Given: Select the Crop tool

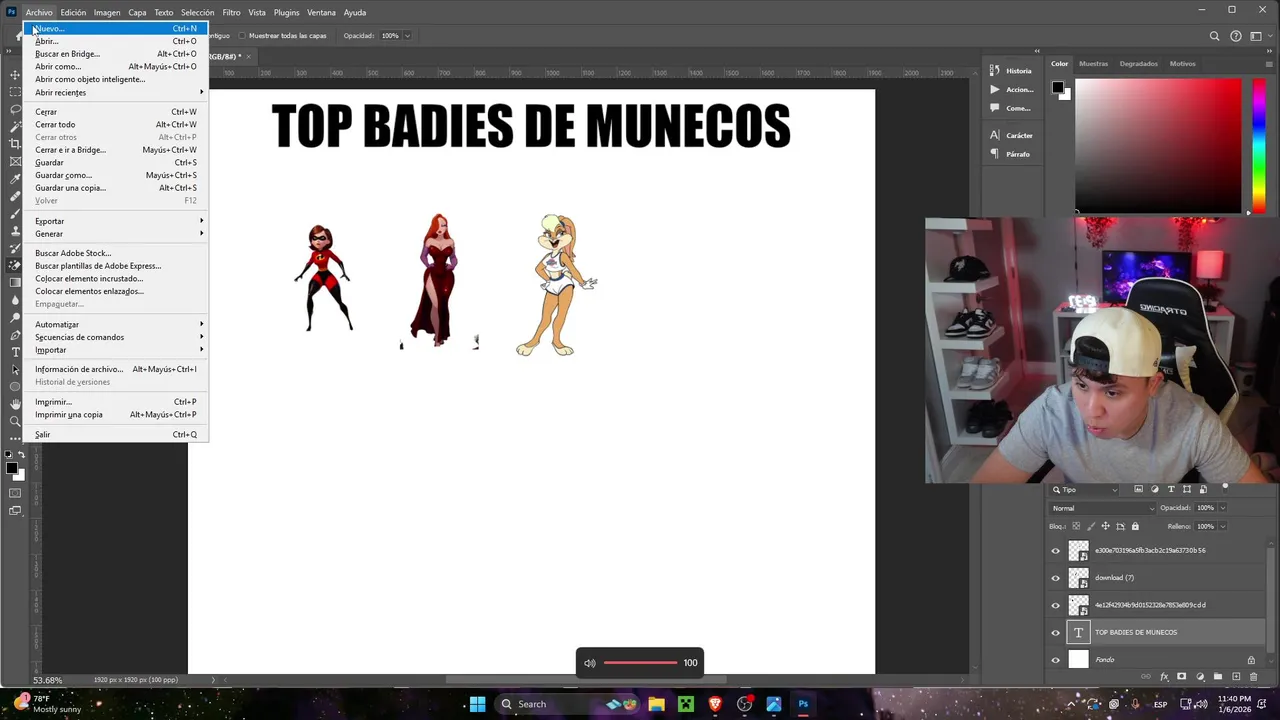Looking at the screenshot, I should click(x=15, y=143).
